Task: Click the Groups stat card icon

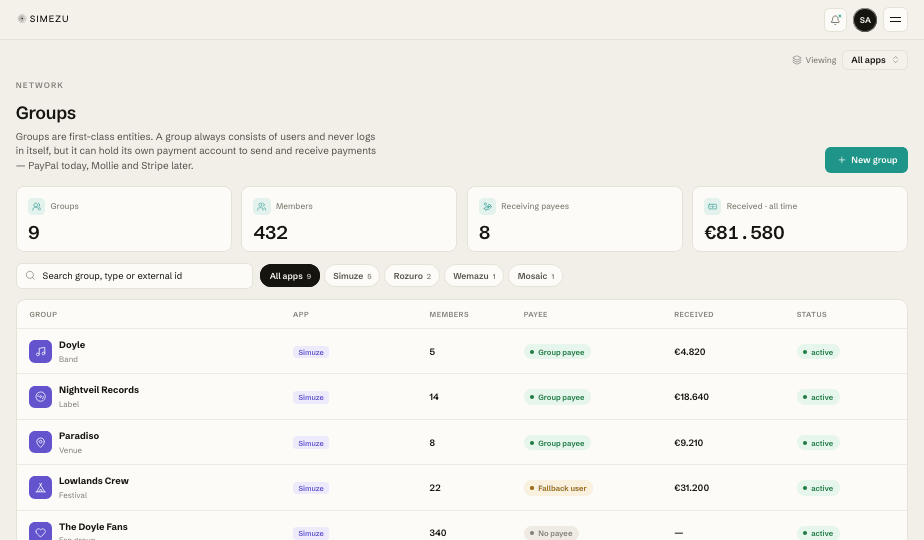Action: (37, 206)
